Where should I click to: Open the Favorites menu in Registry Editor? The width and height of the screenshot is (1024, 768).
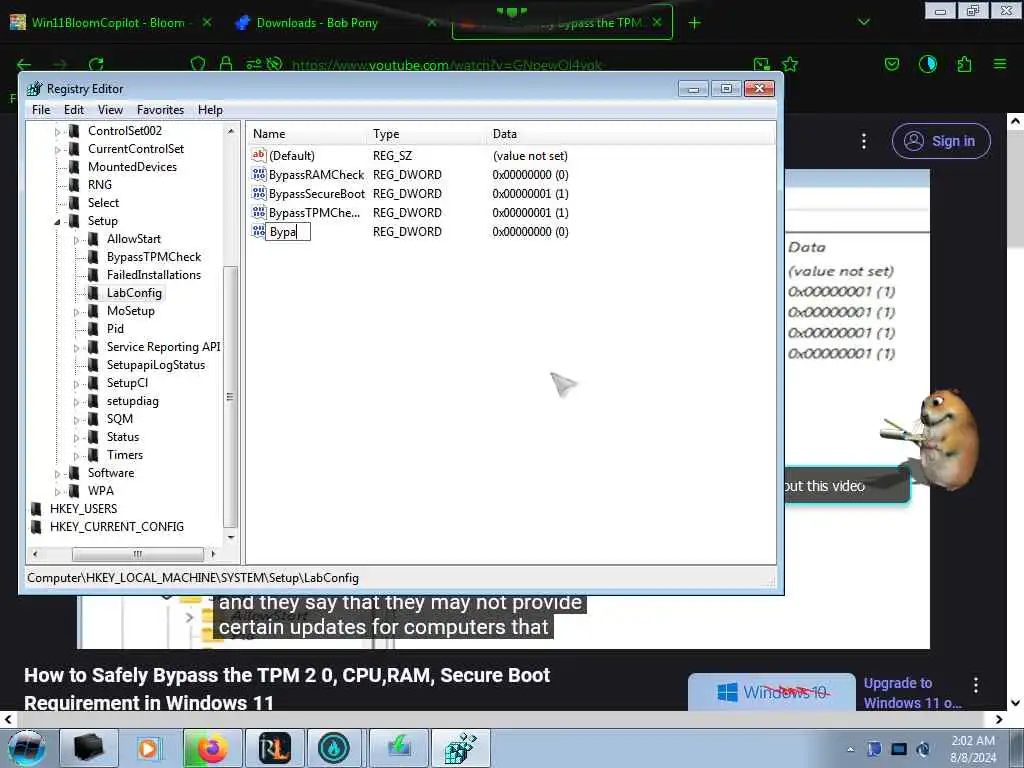[160, 110]
